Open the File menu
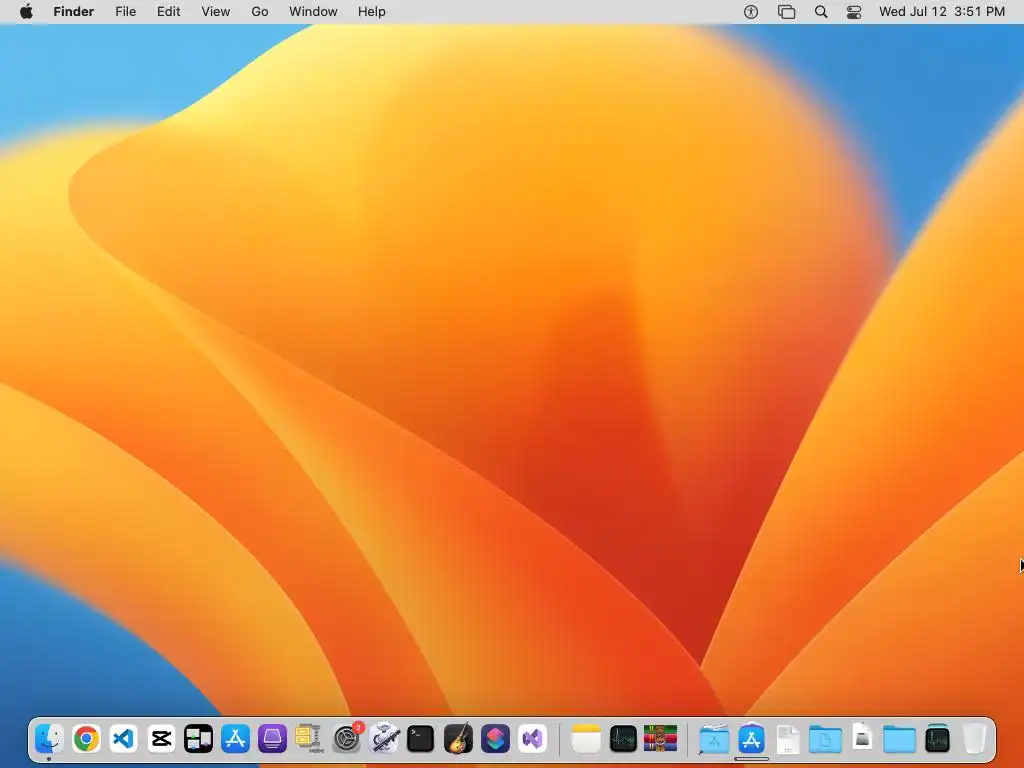 coord(125,12)
